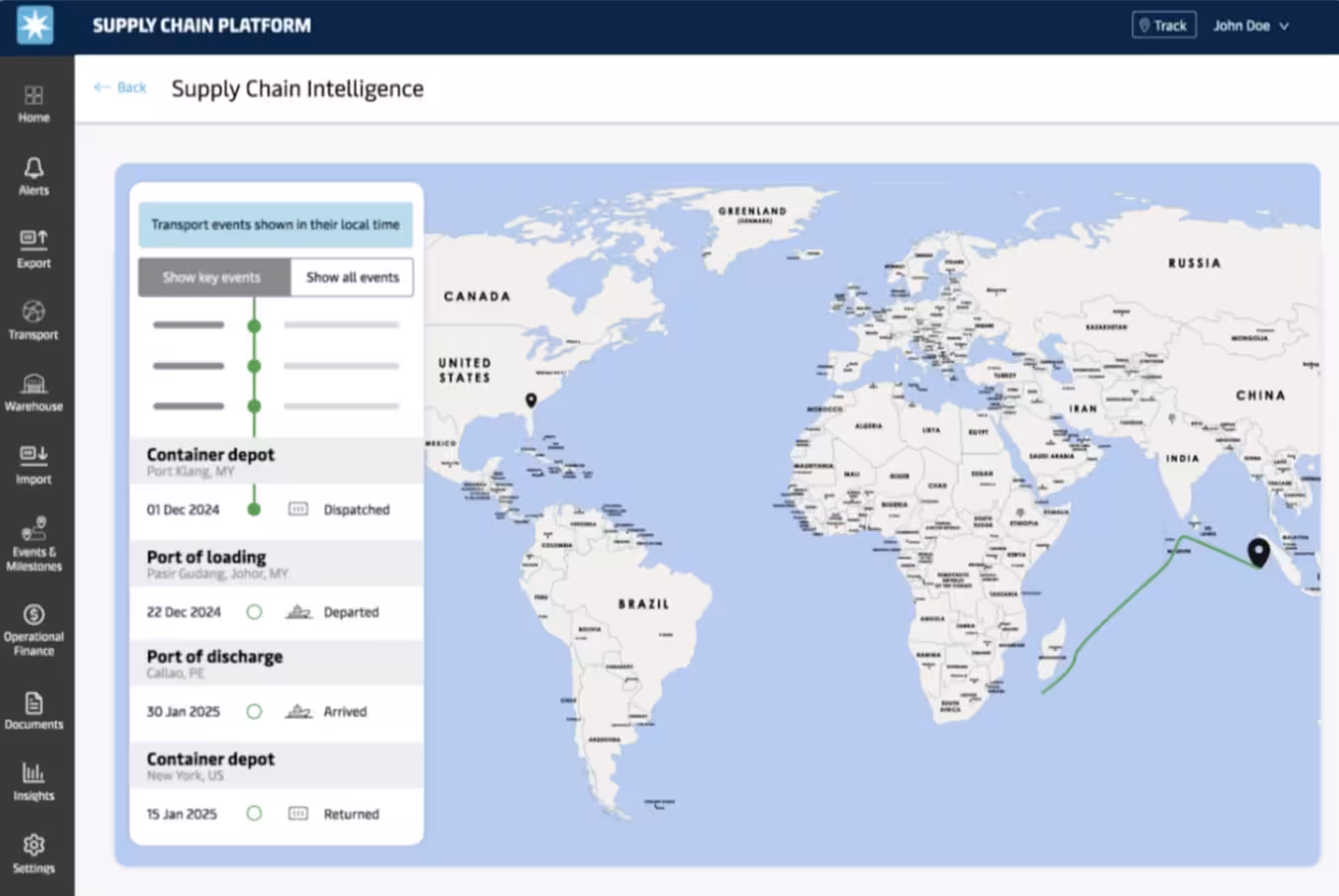Open the Transport section
The width and height of the screenshot is (1339, 896).
(35, 320)
